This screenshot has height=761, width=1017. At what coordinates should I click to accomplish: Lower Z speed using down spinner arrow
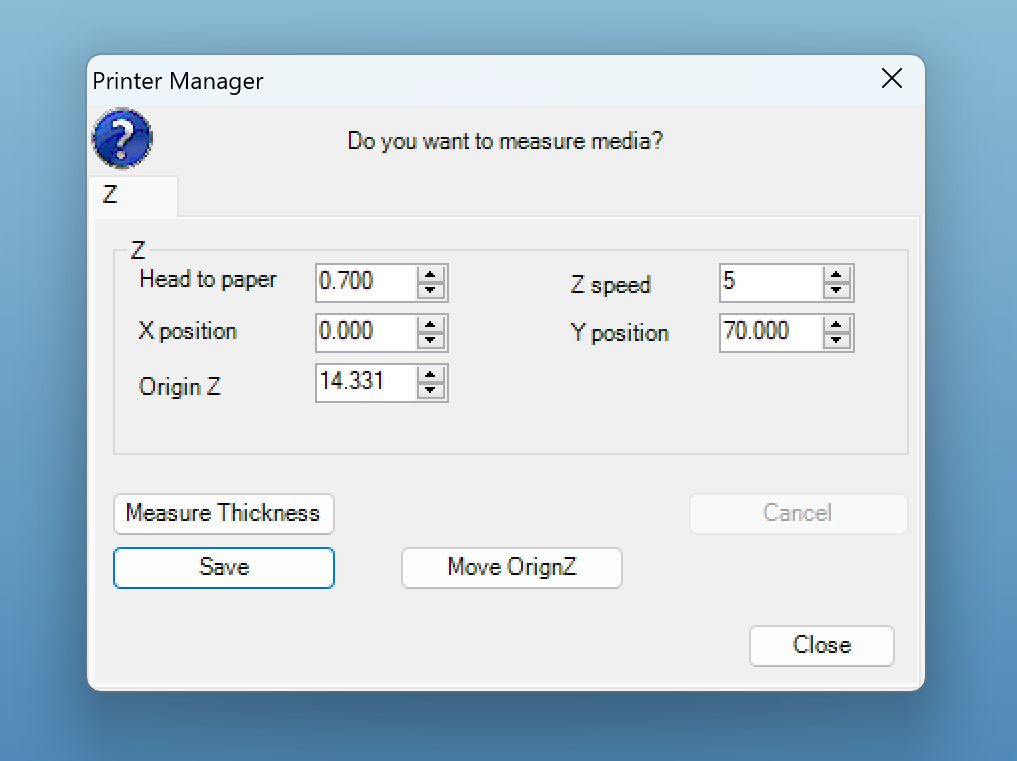836,291
